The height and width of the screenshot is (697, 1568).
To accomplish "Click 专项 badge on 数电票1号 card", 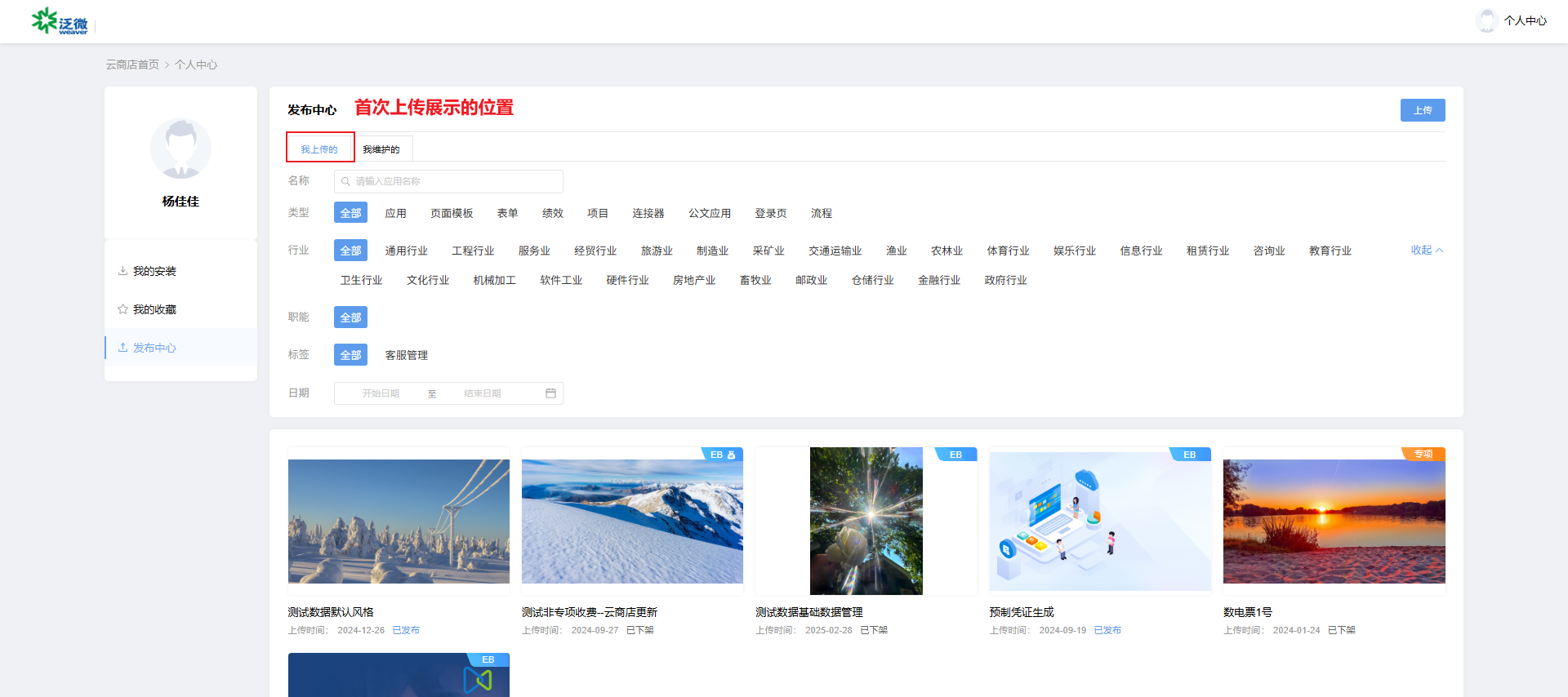I will (1423, 454).
